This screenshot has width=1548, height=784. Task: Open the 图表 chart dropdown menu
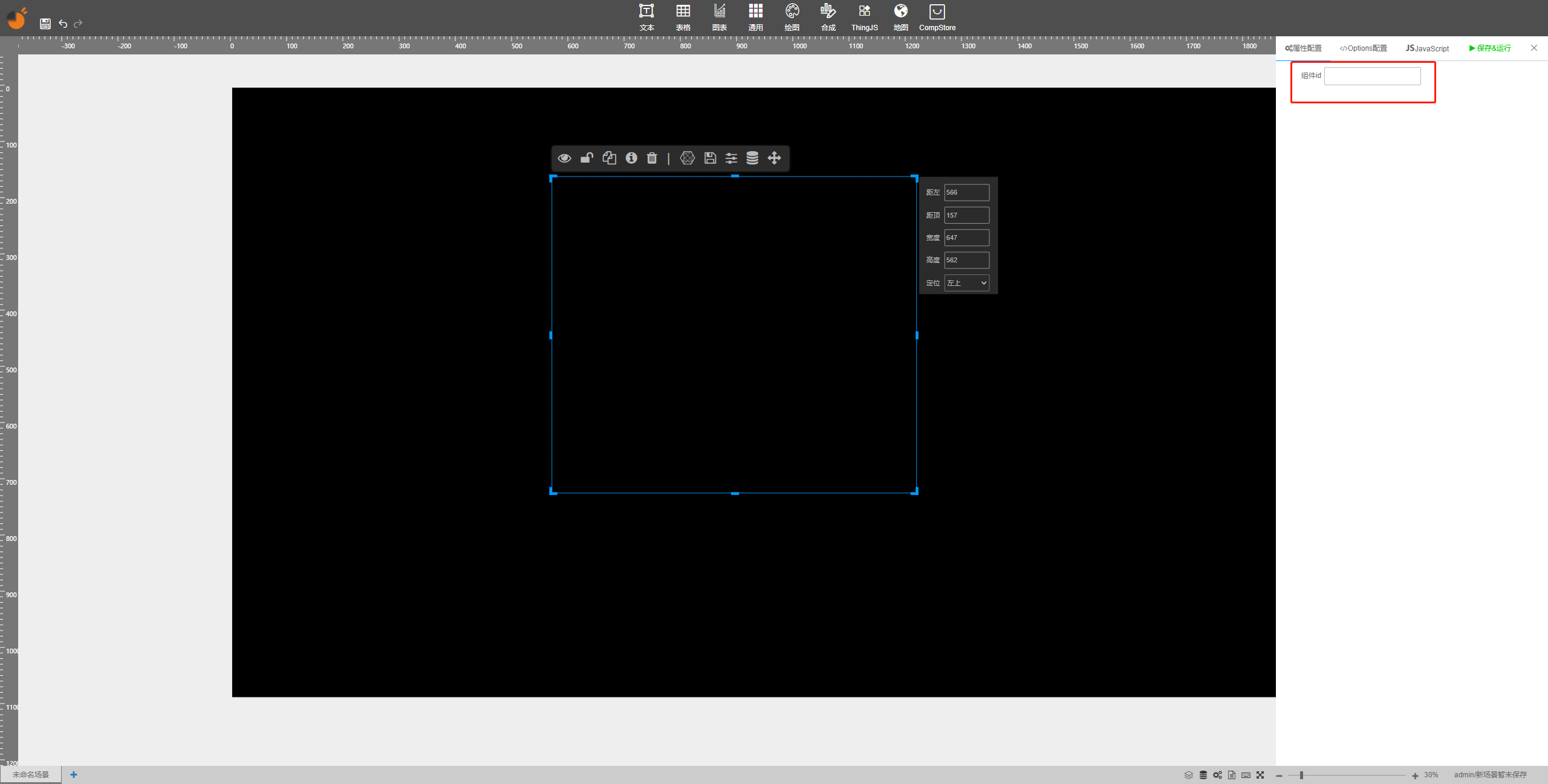[719, 17]
